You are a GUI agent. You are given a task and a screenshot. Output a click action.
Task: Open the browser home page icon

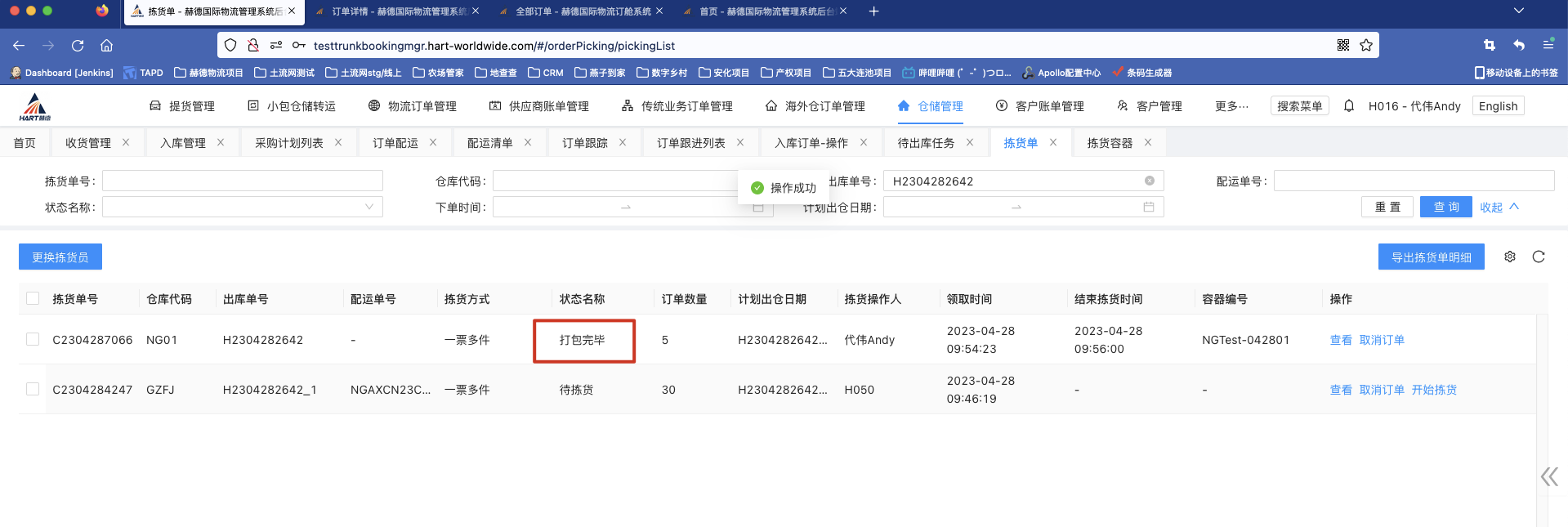coord(107,46)
